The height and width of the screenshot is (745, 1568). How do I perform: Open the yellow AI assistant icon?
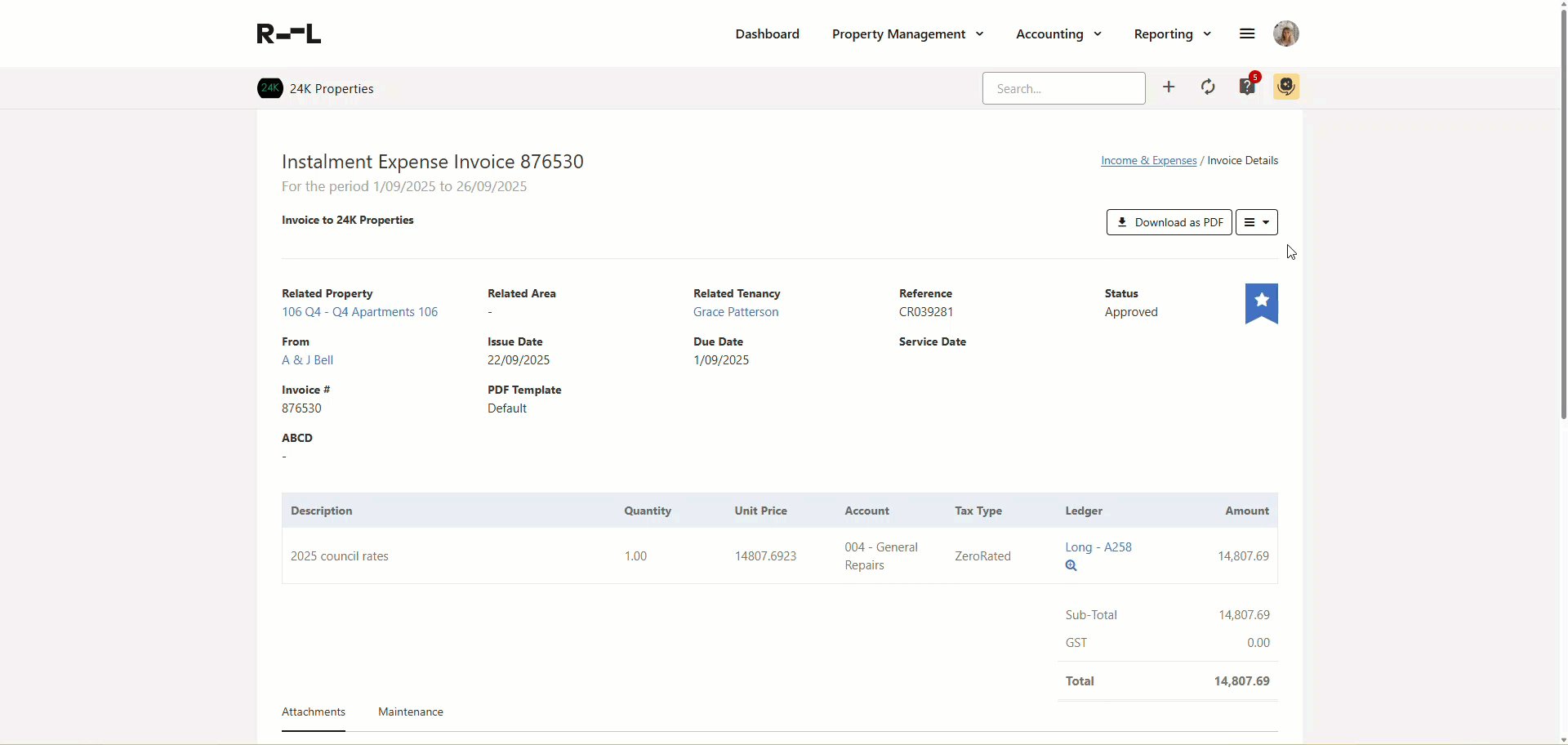click(x=1286, y=87)
